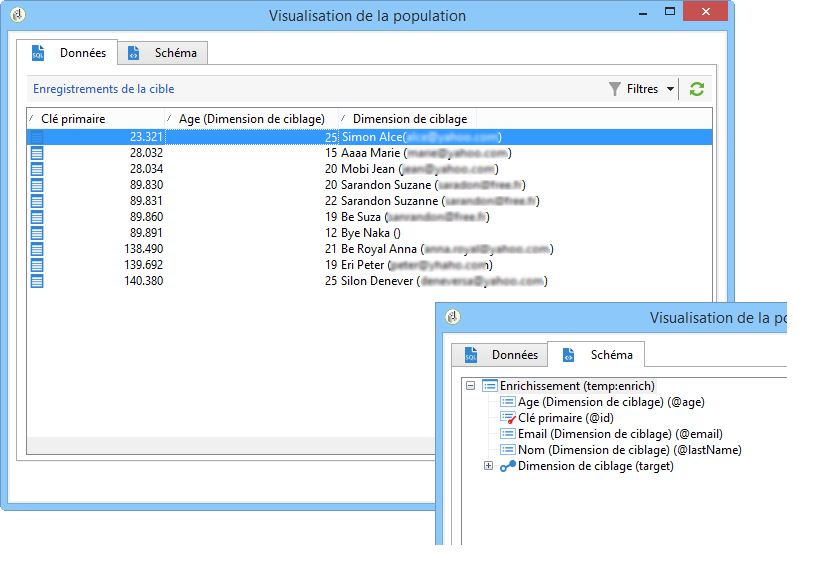Screen dimensions: 833x572
Task: Select Clé primaire (@id) tree item
Action: (x=566, y=418)
